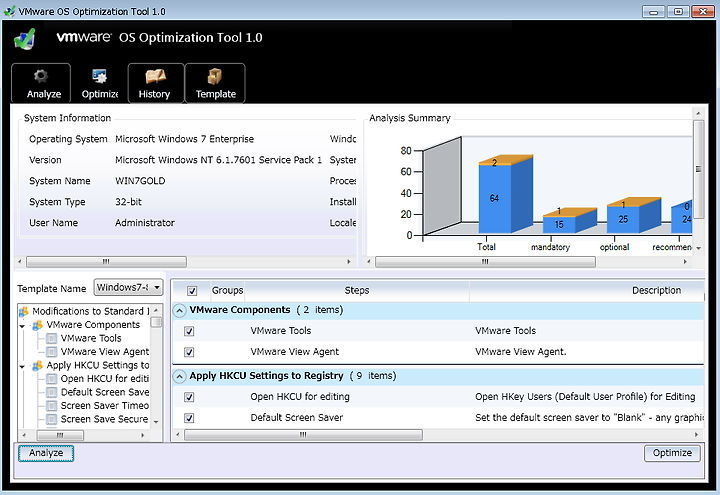720x495 pixels.
Task: Click the optional bar in the chart
Action: point(634,215)
